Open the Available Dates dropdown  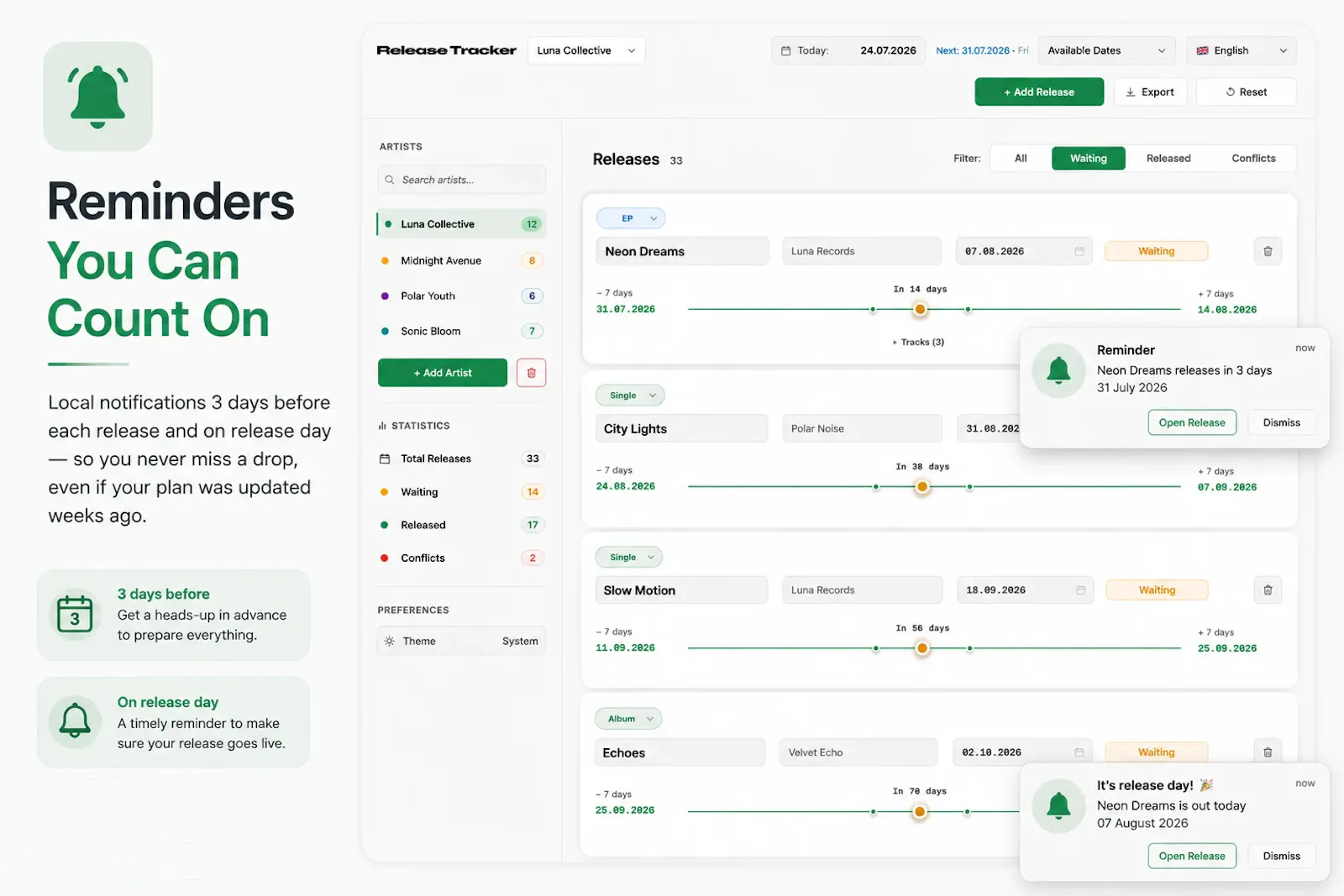click(1106, 50)
